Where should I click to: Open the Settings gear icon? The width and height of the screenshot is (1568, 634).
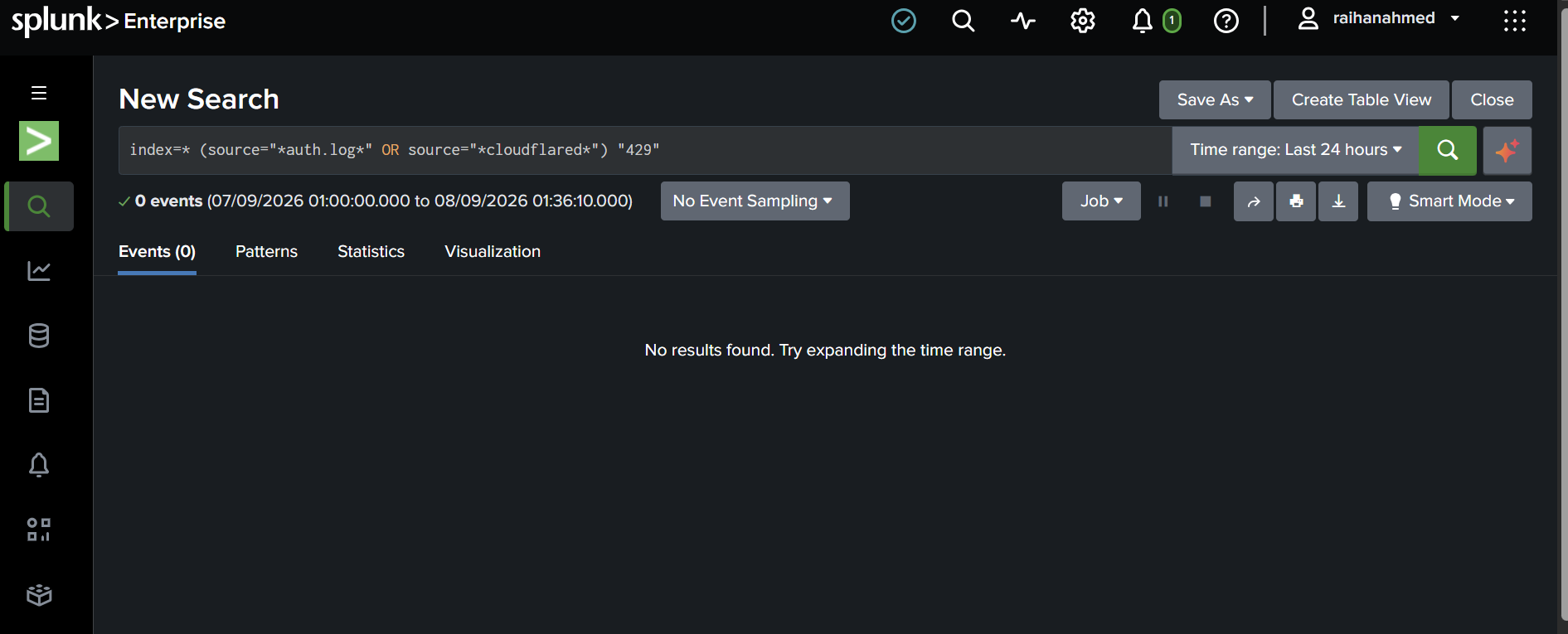point(1083,21)
